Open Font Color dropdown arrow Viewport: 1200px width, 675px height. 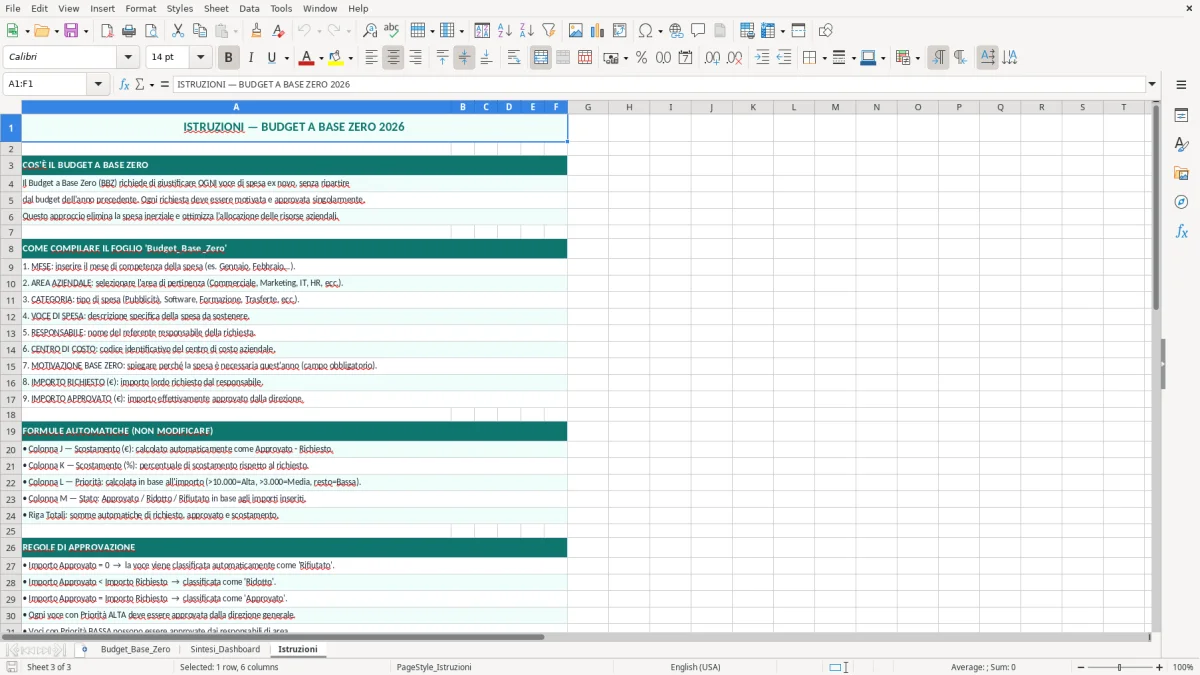[x=321, y=58]
